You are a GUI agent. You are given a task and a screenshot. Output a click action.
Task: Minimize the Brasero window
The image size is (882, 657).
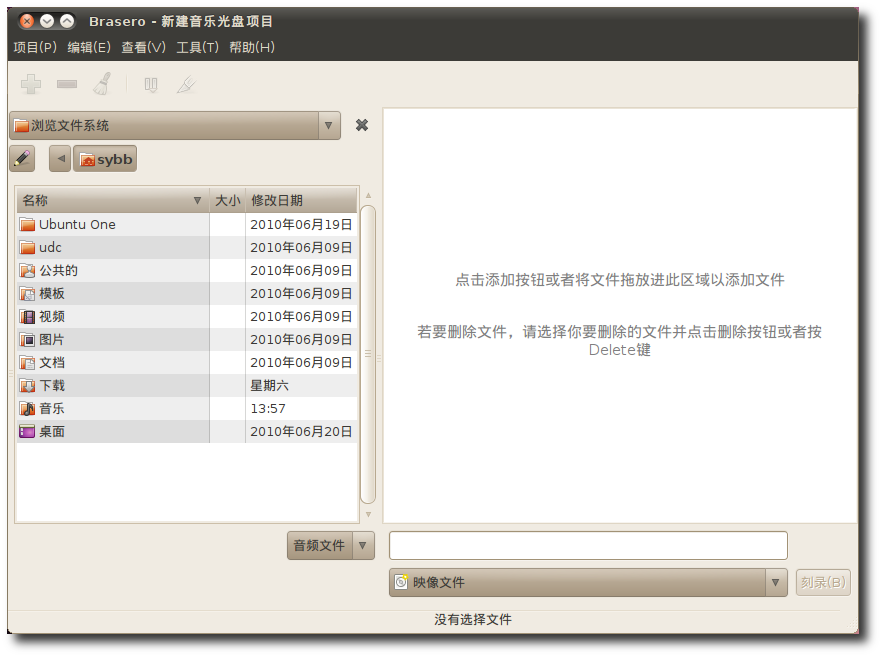(x=47, y=21)
